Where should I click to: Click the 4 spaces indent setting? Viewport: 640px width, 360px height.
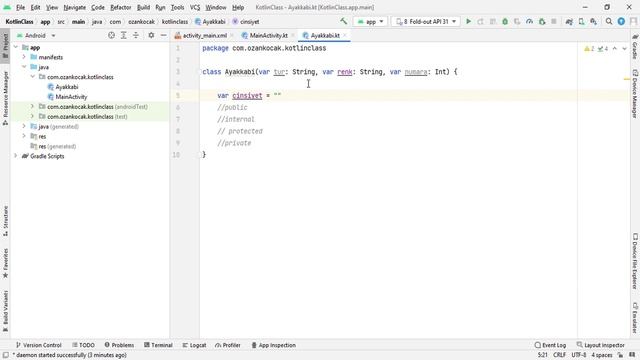point(602,355)
